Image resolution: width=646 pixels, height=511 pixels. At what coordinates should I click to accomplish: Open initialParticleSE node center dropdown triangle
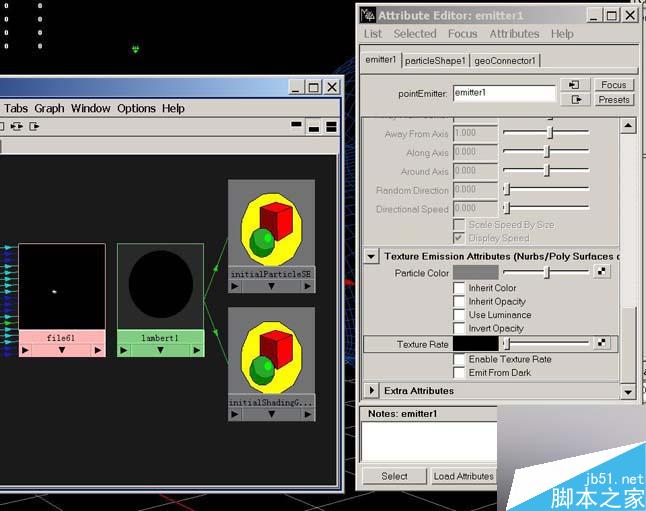(271, 286)
